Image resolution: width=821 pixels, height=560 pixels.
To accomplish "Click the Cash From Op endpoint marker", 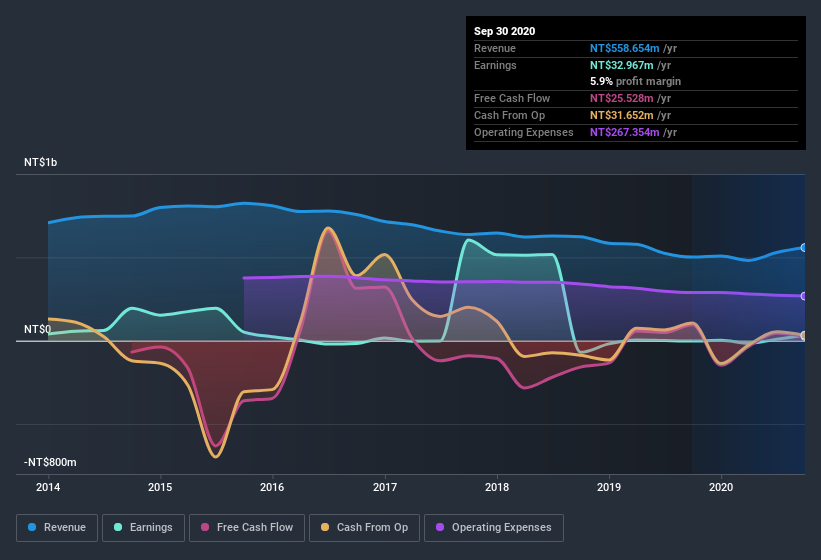I will (x=804, y=335).
